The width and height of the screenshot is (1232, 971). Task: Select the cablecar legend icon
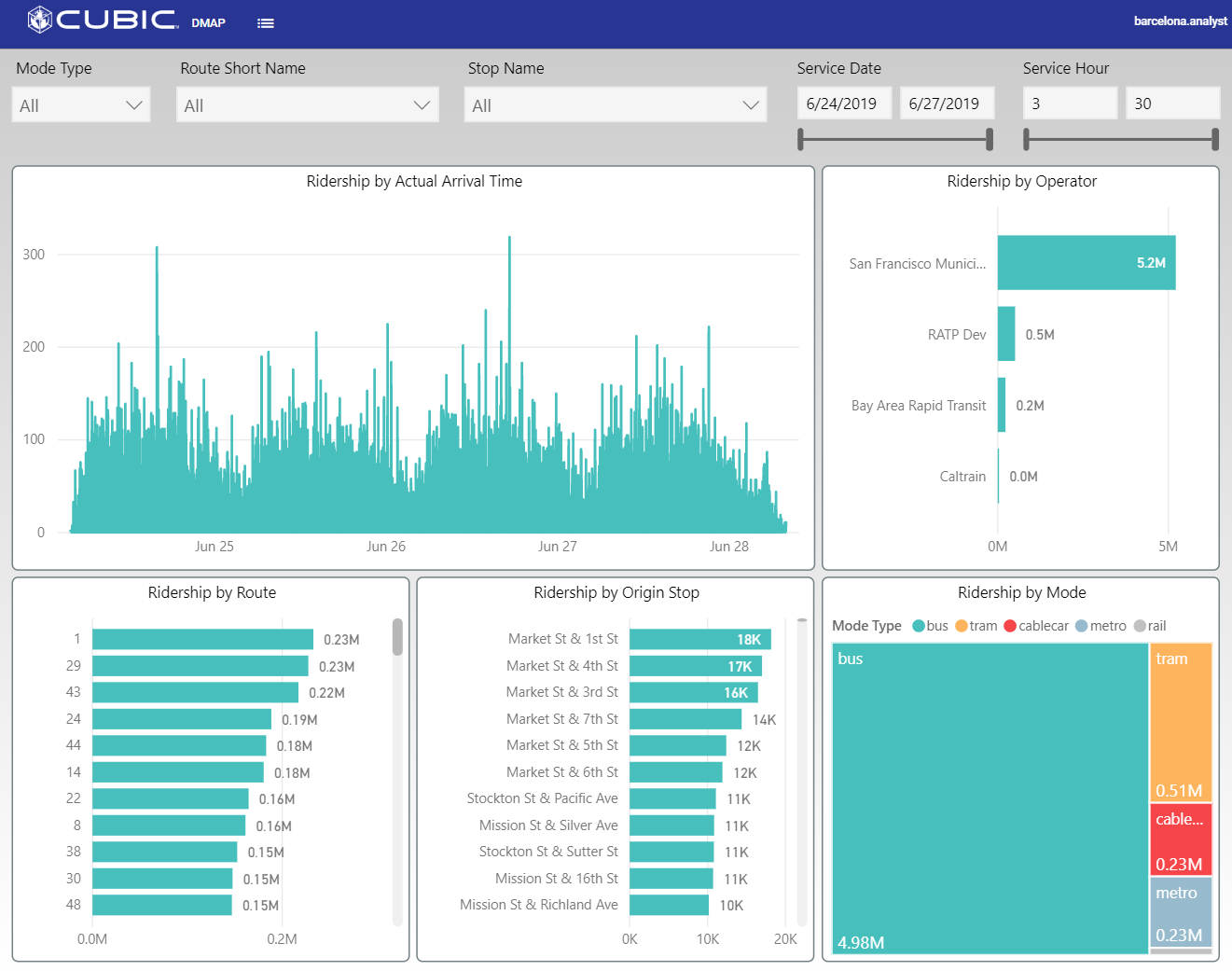pyautogui.click(x=1011, y=626)
